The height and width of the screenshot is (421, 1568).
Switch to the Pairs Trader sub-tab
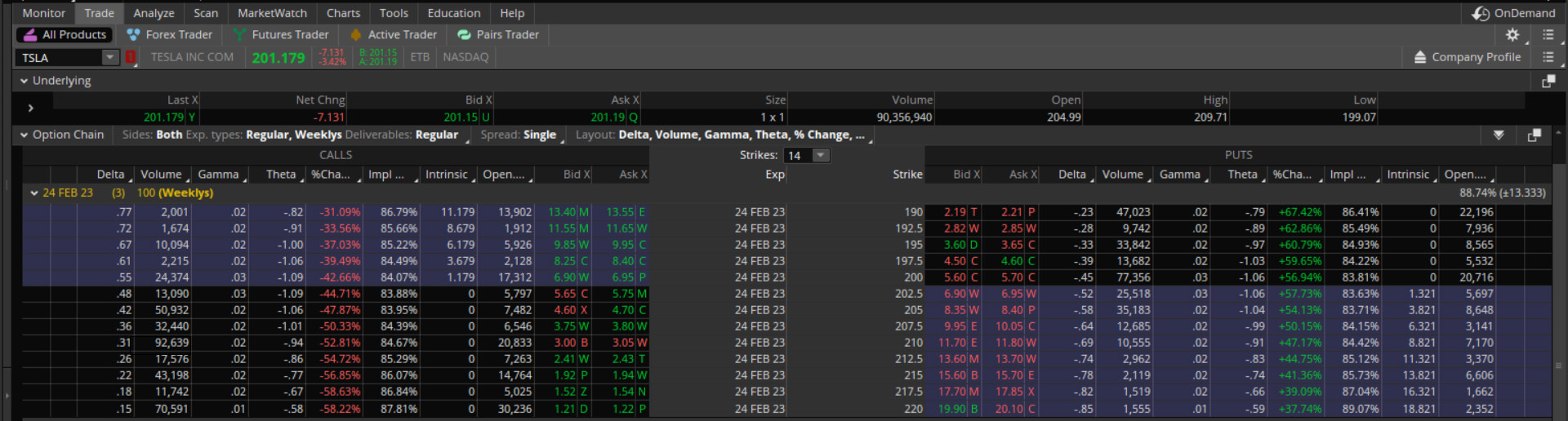coord(498,35)
